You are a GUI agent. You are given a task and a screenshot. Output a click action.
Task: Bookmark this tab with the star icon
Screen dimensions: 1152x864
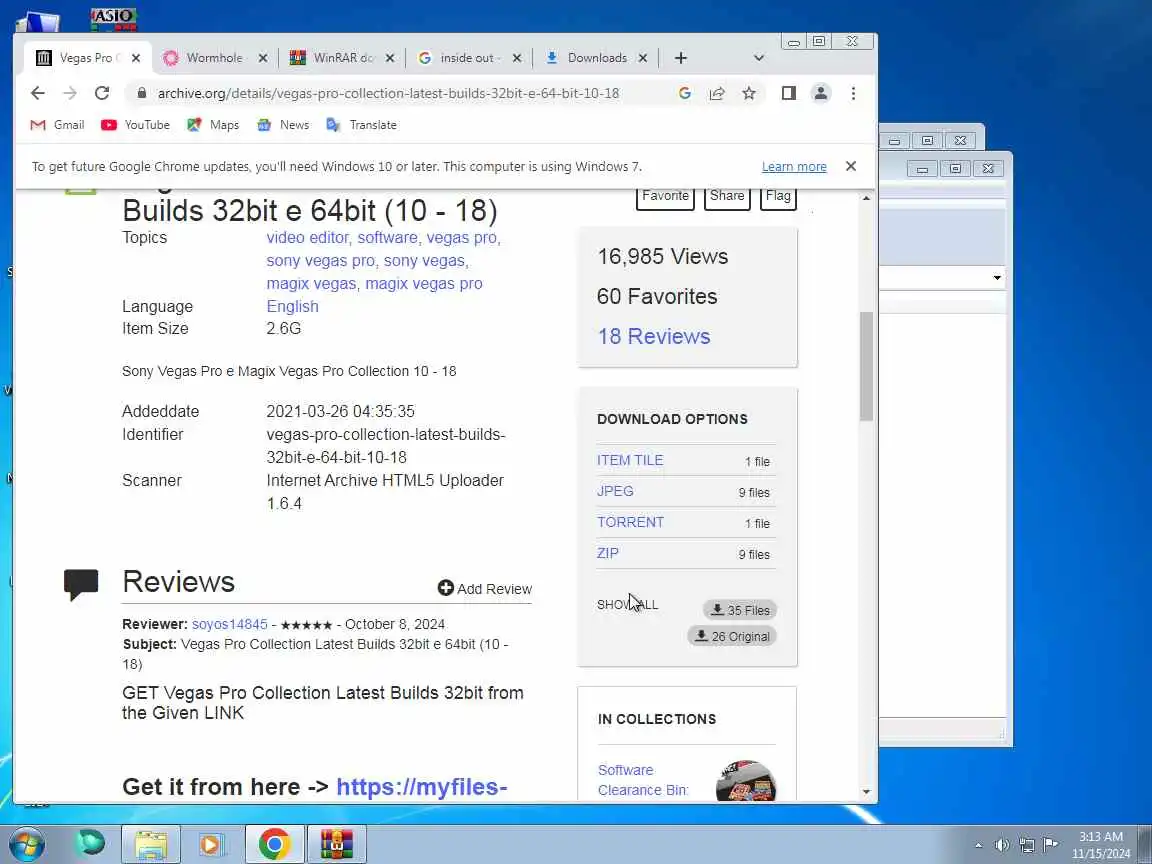[x=749, y=93]
